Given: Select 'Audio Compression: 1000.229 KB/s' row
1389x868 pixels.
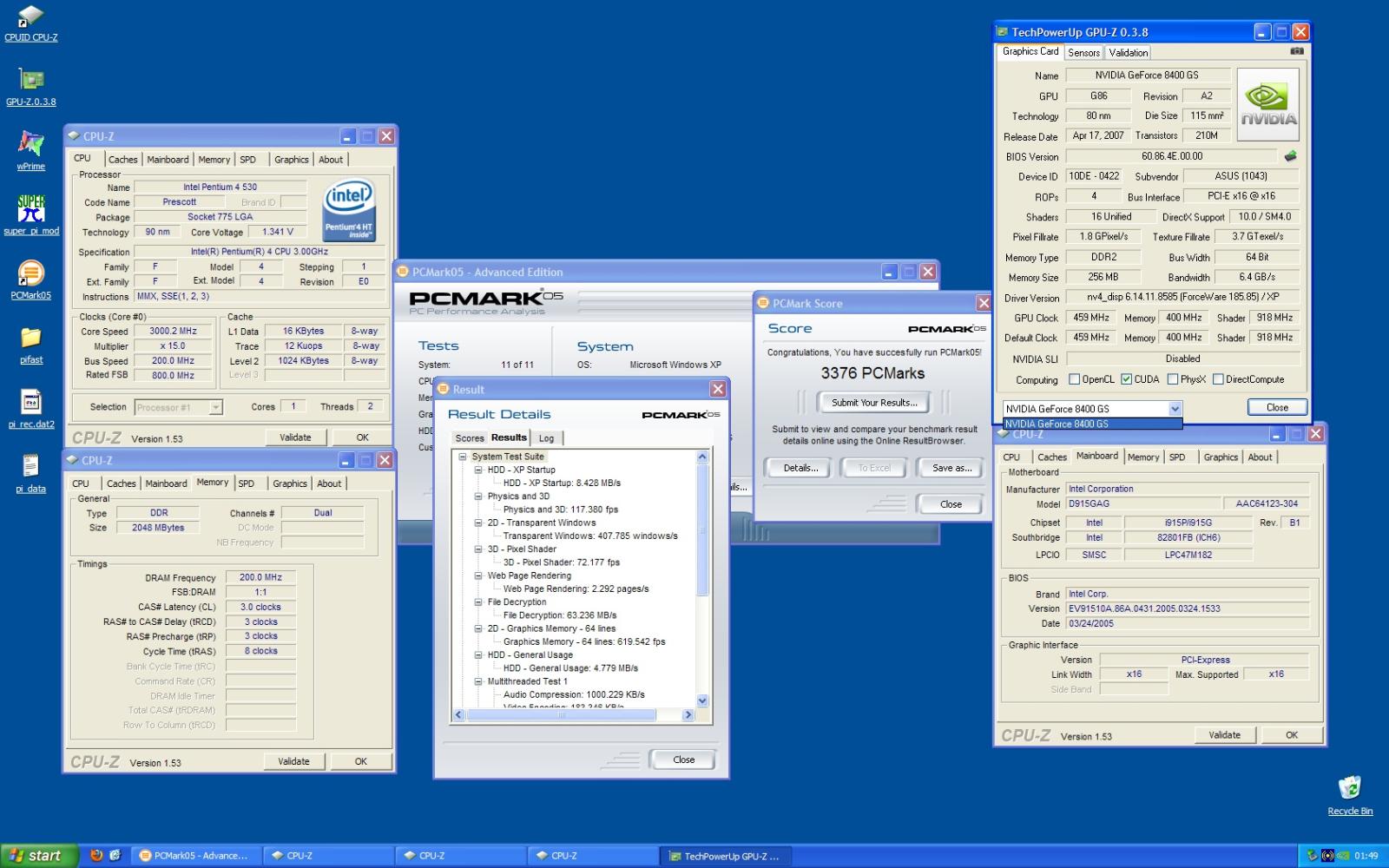Looking at the screenshot, I should [574, 694].
